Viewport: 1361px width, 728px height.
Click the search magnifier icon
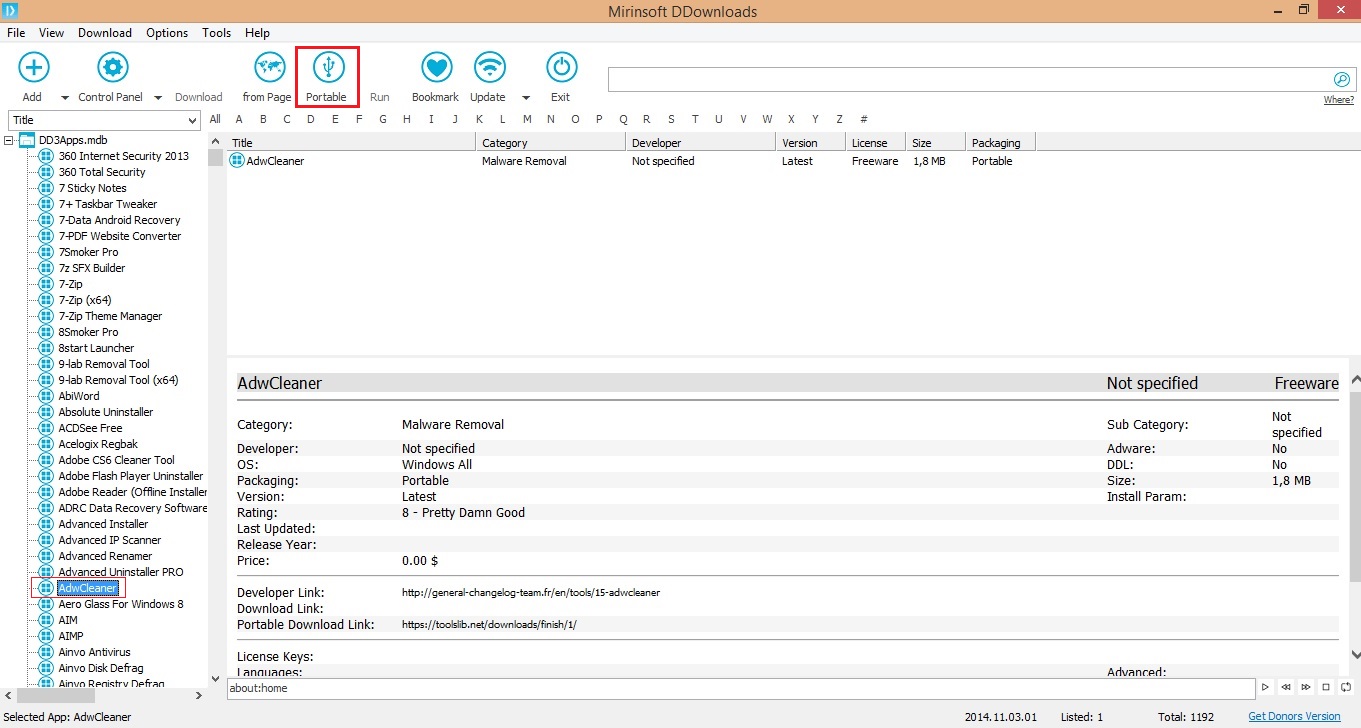click(1342, 80)
